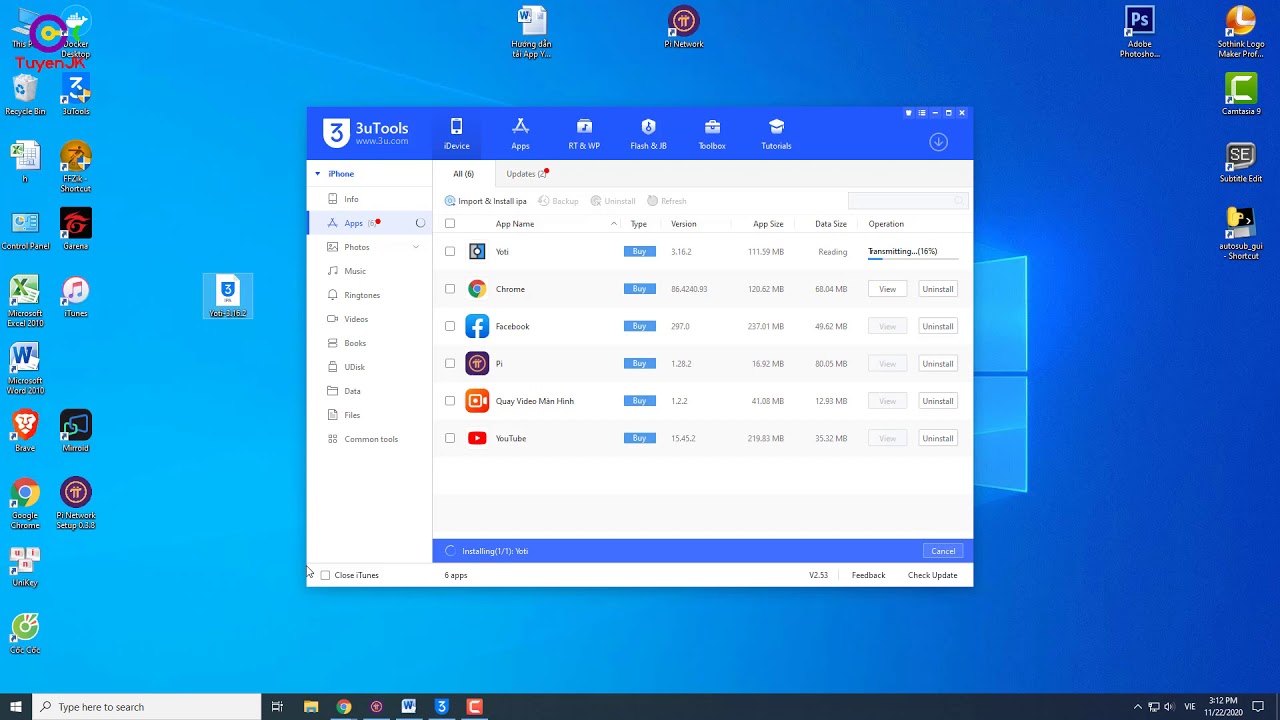The image size is (1280, 720).
Task: Cancel the Yoti installation
Action: 943,551
